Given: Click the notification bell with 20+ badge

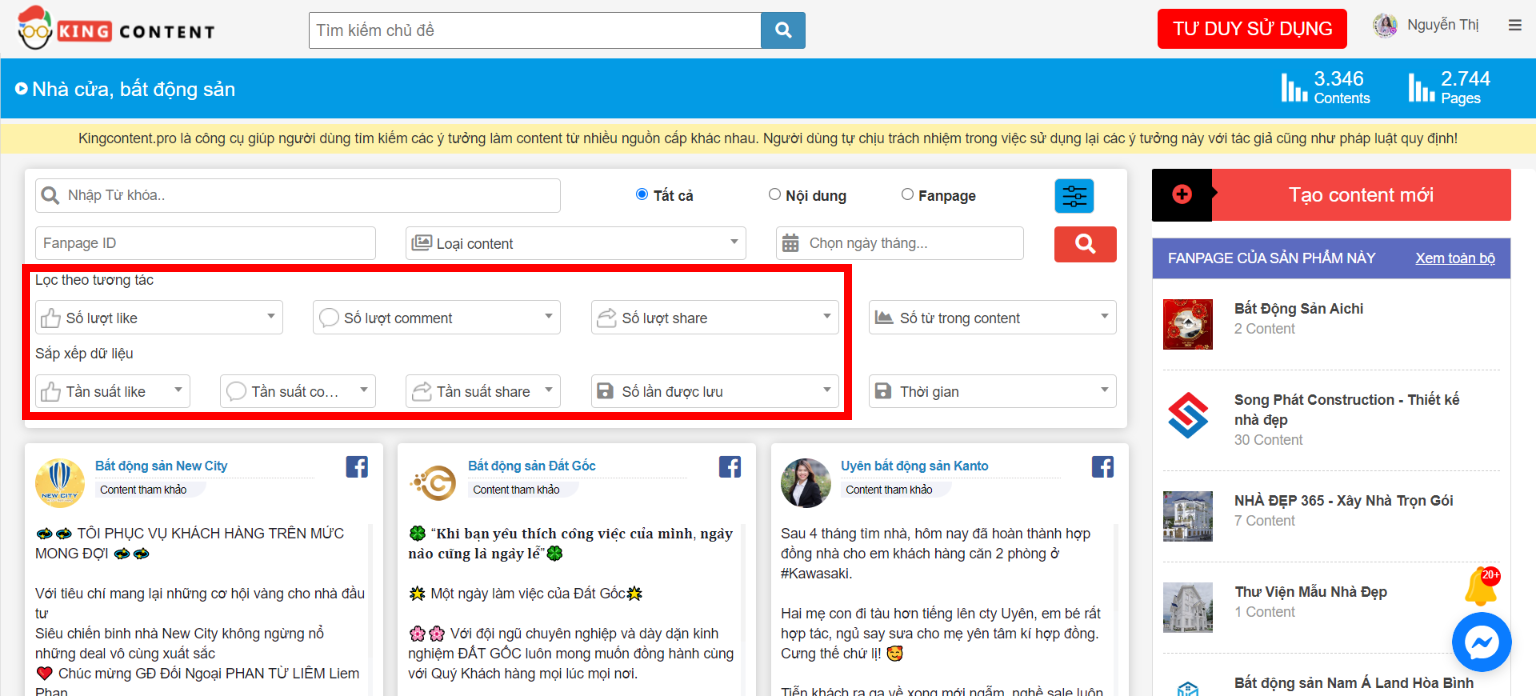Looking at the screenshot, I should [1481, 586].
